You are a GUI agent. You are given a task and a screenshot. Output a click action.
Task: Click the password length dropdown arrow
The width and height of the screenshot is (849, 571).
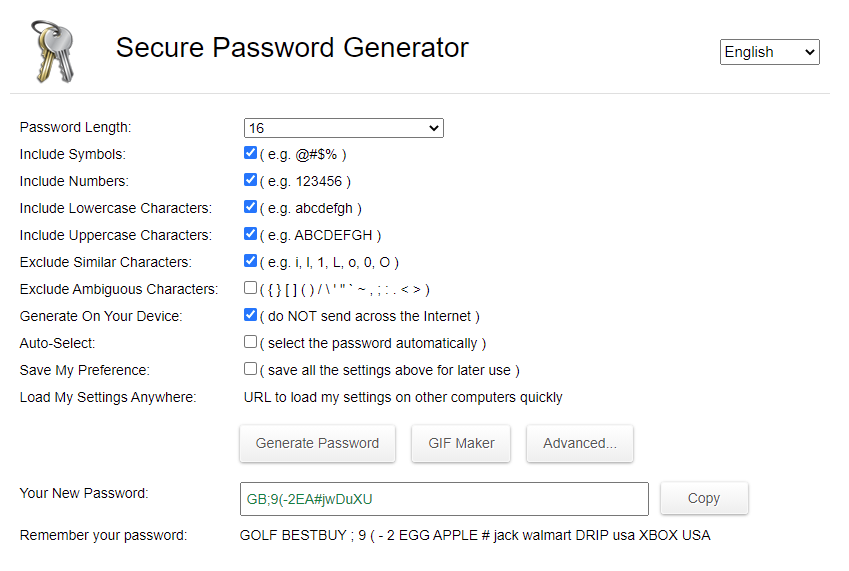pyautogui.click(x=434, y=128)
